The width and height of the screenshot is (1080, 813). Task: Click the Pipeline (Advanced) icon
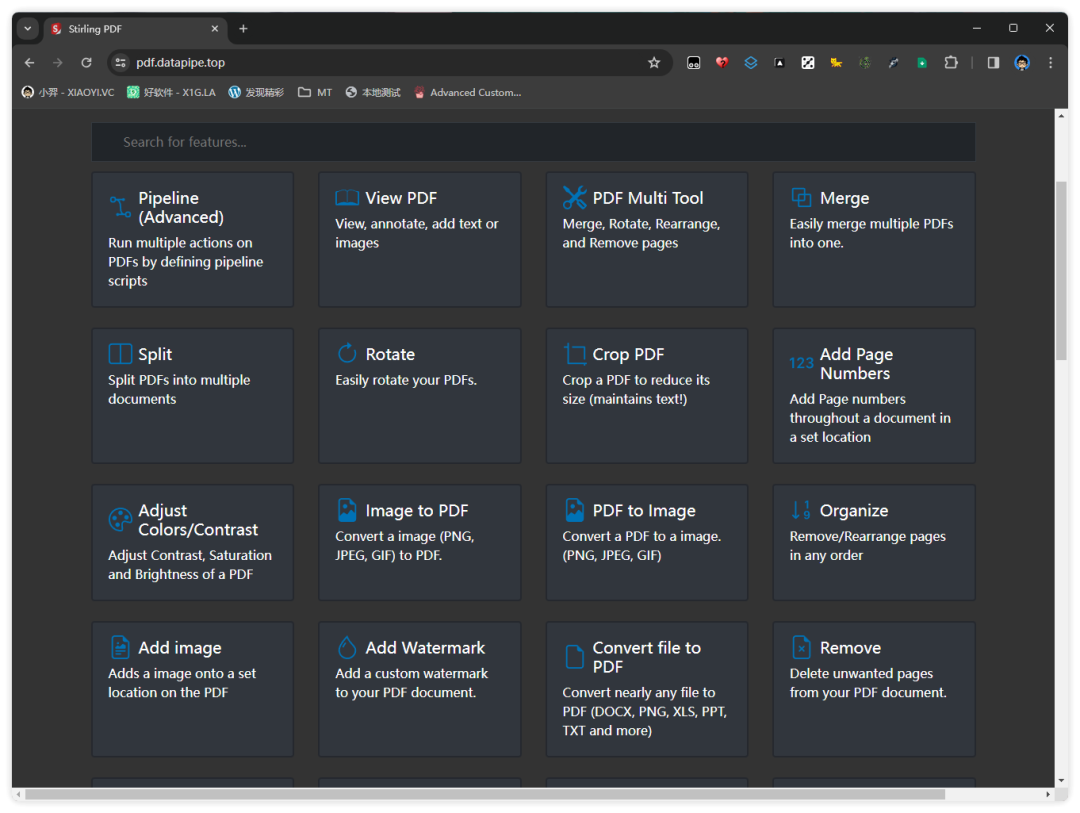coord(120,207)
